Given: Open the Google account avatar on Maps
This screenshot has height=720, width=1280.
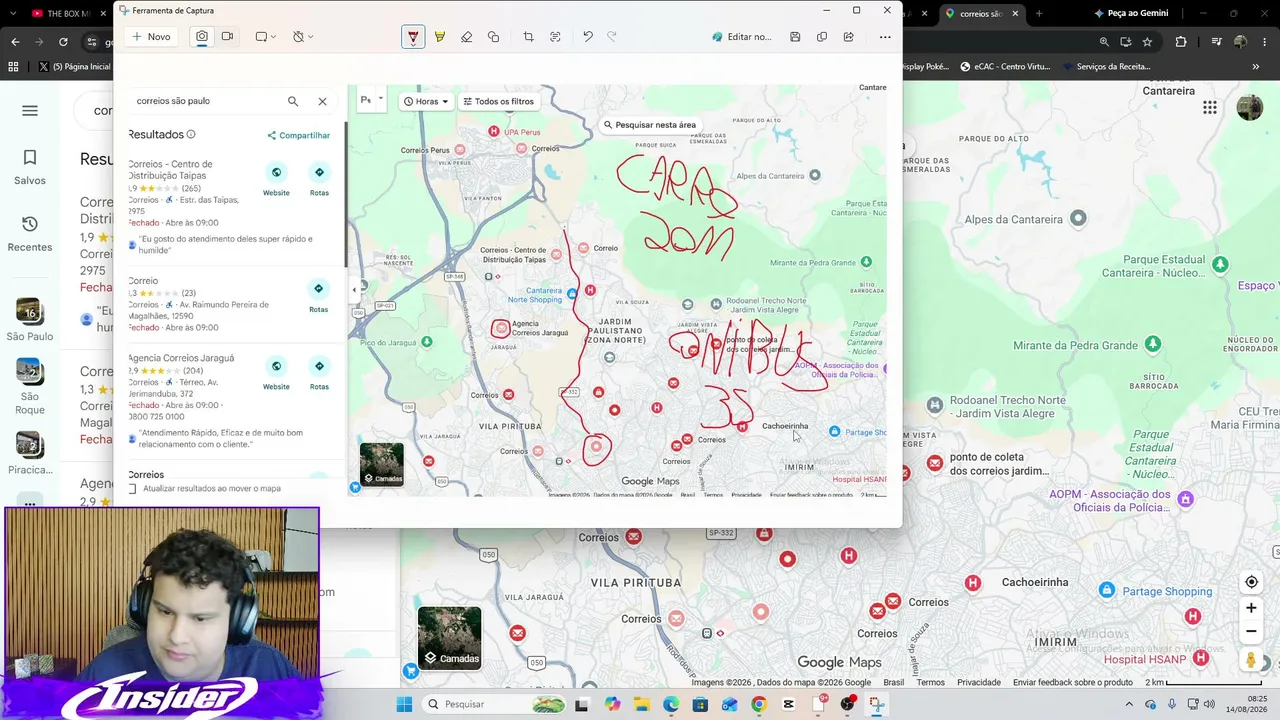Looking at the screenshot, I should [x=1250, y=108].
